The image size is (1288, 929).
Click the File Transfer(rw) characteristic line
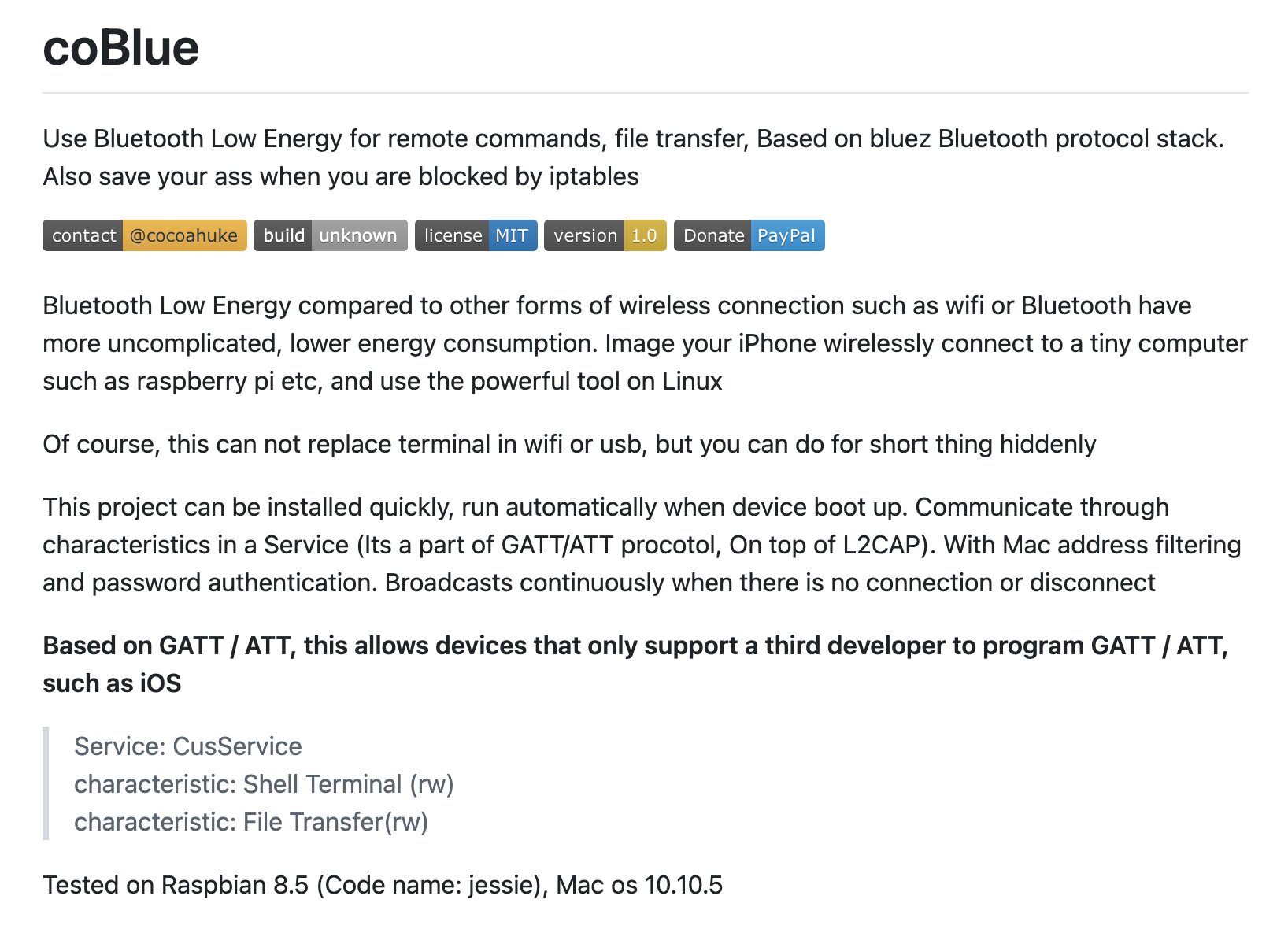click(251, 822)
